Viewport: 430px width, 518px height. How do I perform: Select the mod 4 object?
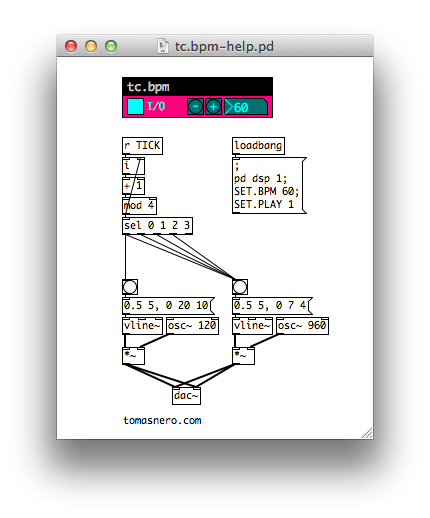(139, 206)
